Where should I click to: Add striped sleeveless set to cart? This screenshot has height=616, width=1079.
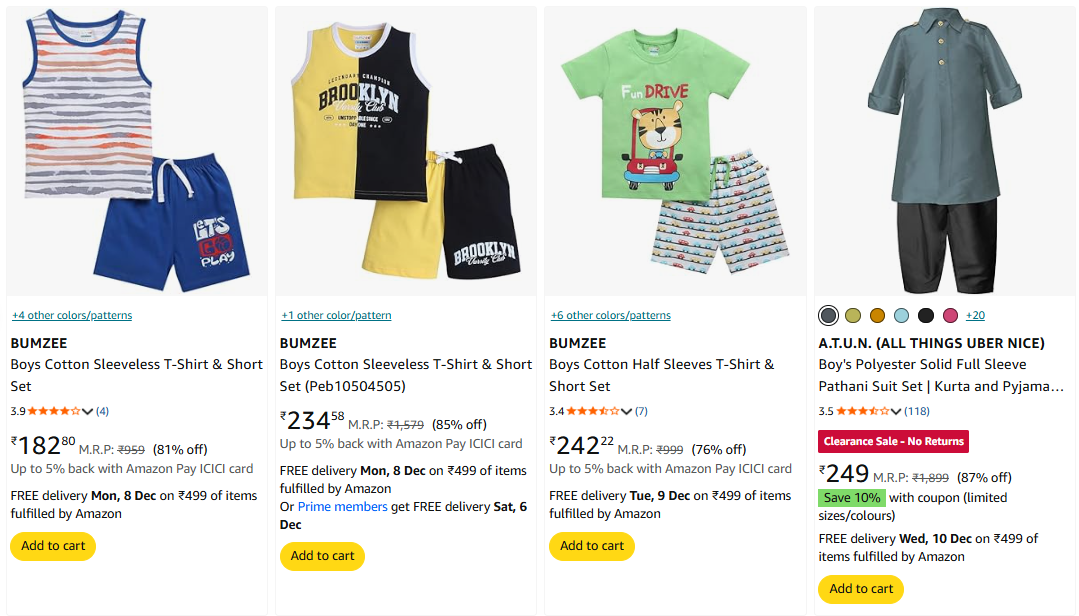click(53, 546)
